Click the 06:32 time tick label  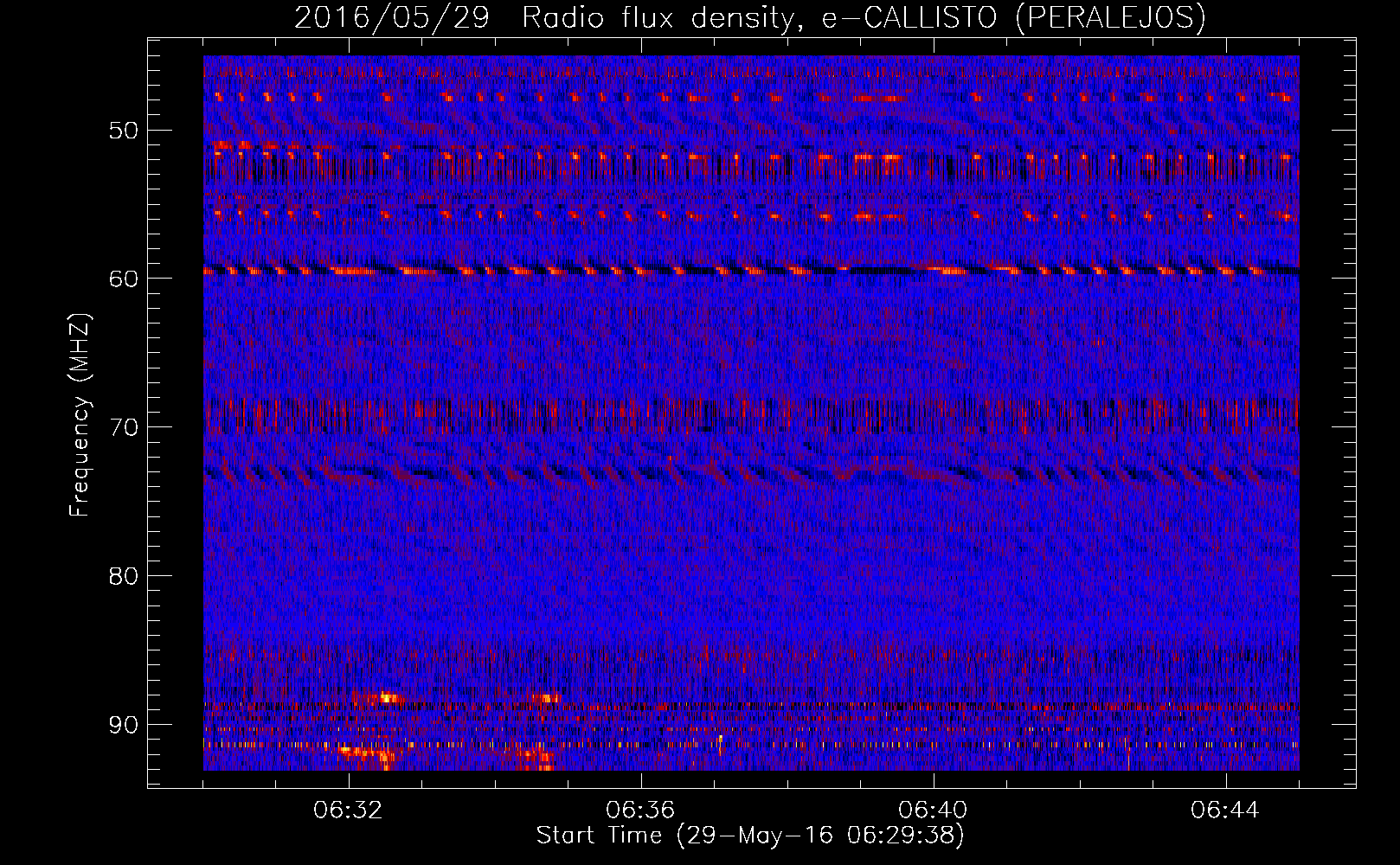pyautogui.click(x=349, y=811)
